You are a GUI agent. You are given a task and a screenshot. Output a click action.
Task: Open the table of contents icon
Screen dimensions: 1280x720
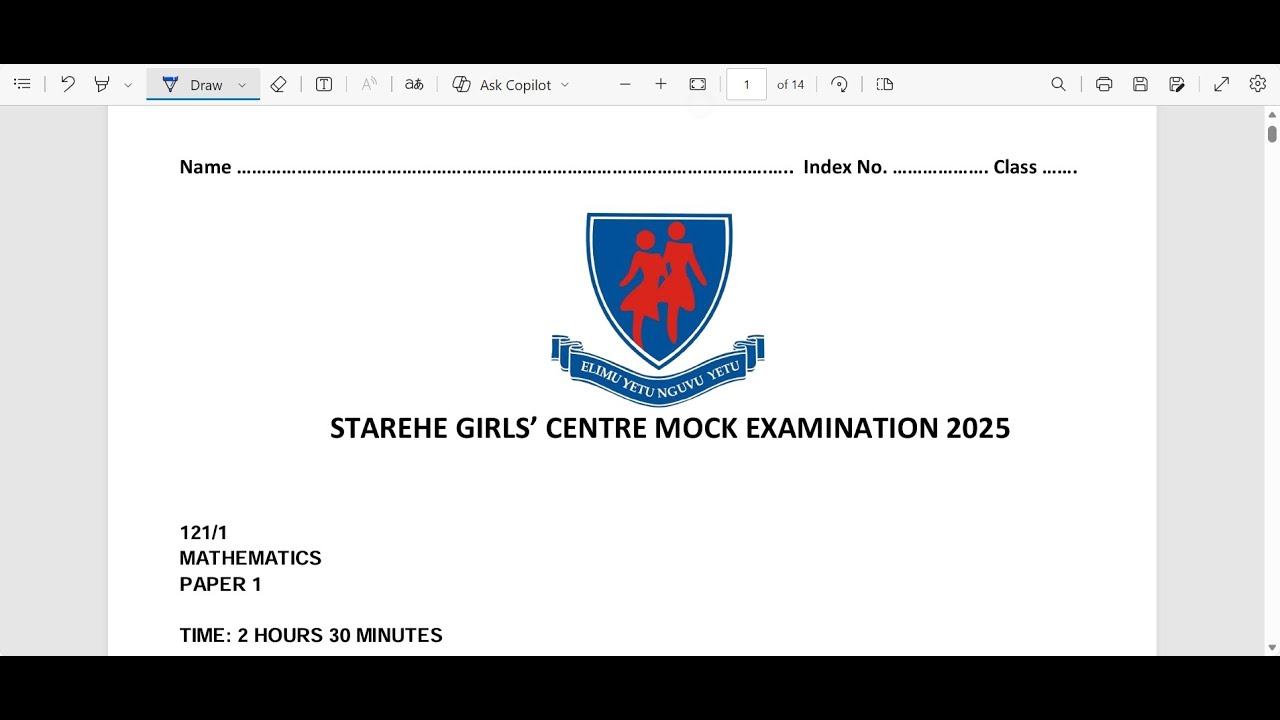tap(22, 85)
